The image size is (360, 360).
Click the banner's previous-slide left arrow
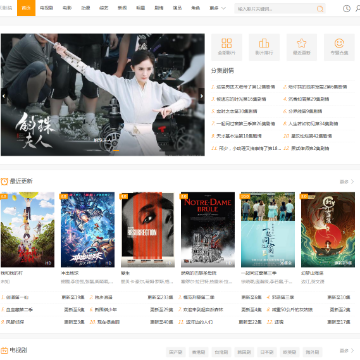[x=4, y=96]
